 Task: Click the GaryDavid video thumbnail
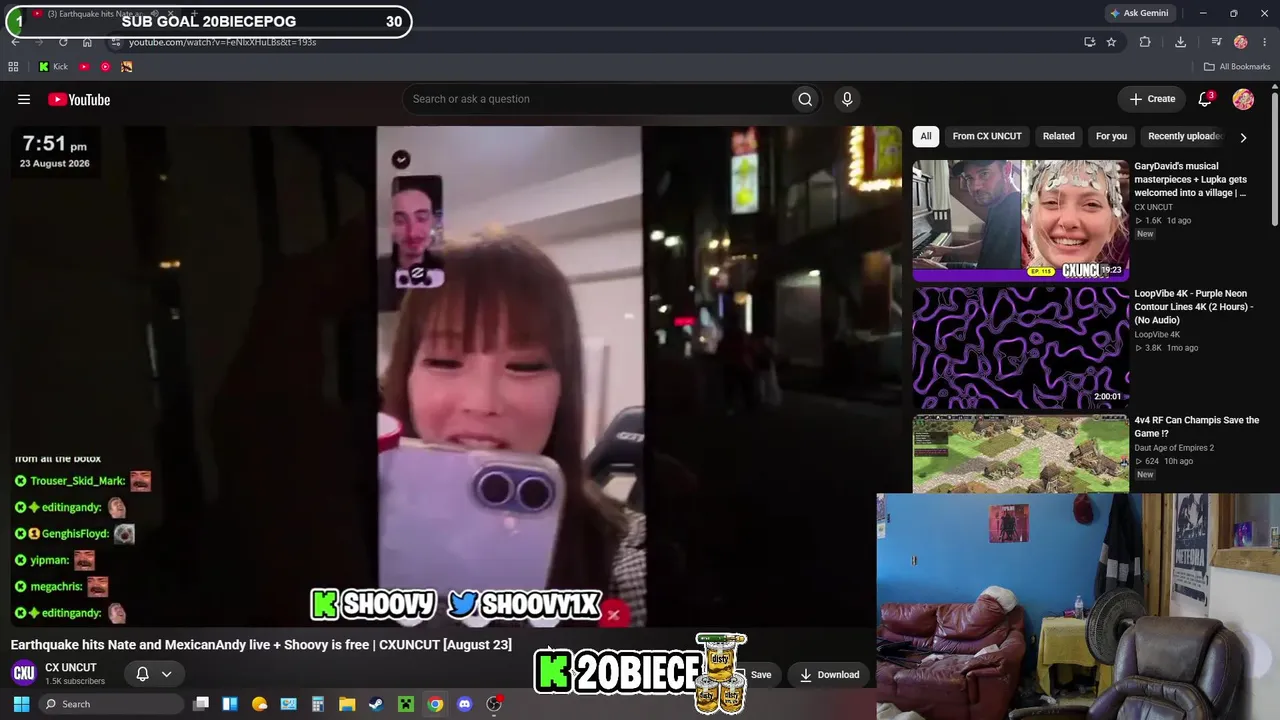pos(1021,220)
